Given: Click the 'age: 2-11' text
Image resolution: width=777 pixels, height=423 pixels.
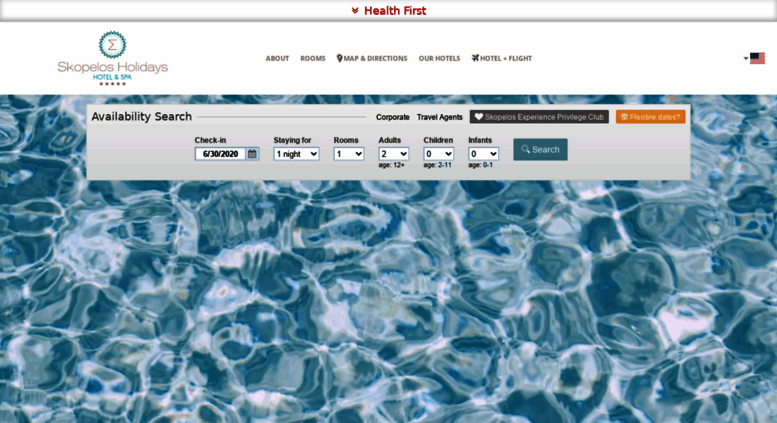Looking at the screenshot, I should point(438,165).
